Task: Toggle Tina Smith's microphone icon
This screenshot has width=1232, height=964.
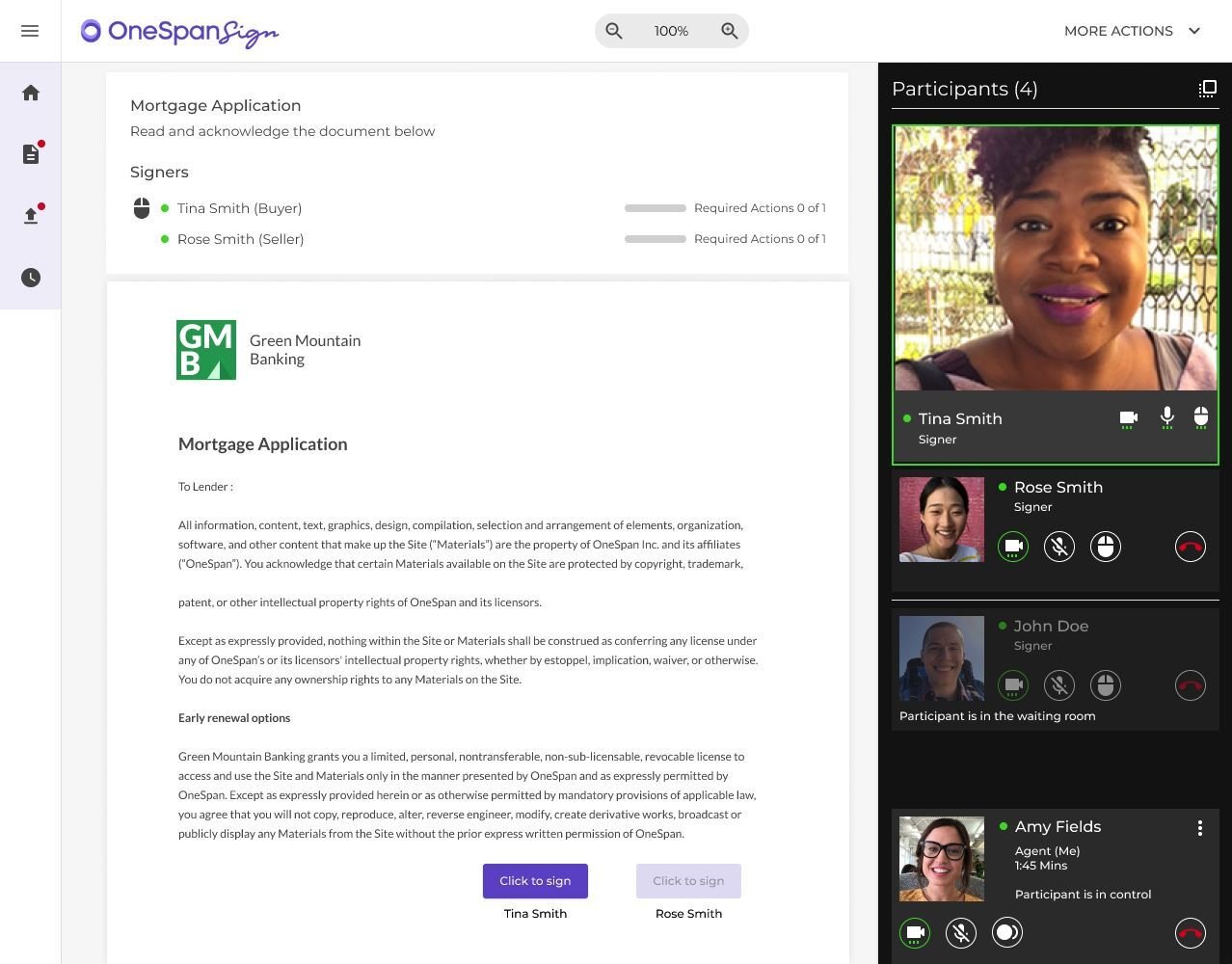Action: (1166, 418)
